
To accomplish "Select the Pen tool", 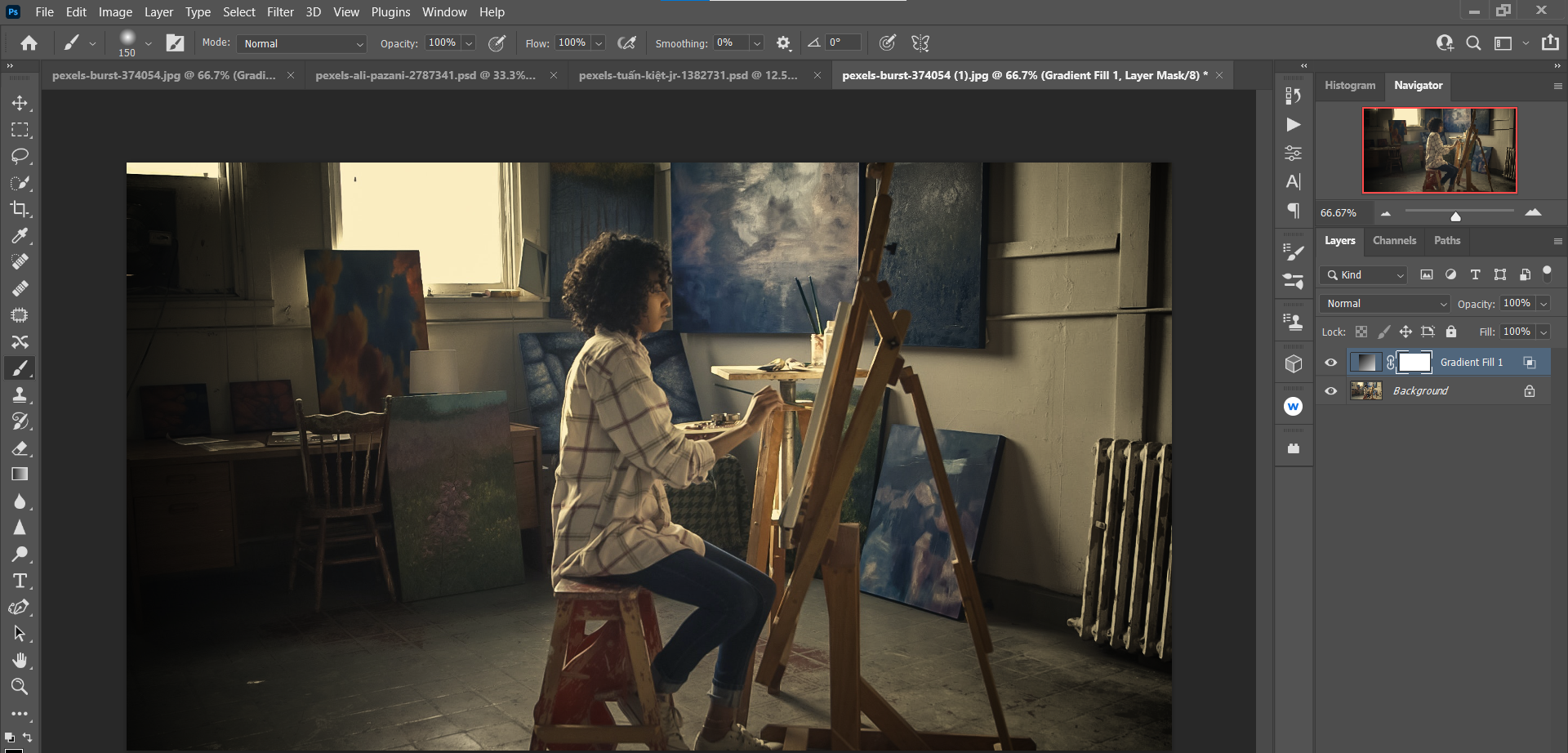I will [x=20, y=608].
